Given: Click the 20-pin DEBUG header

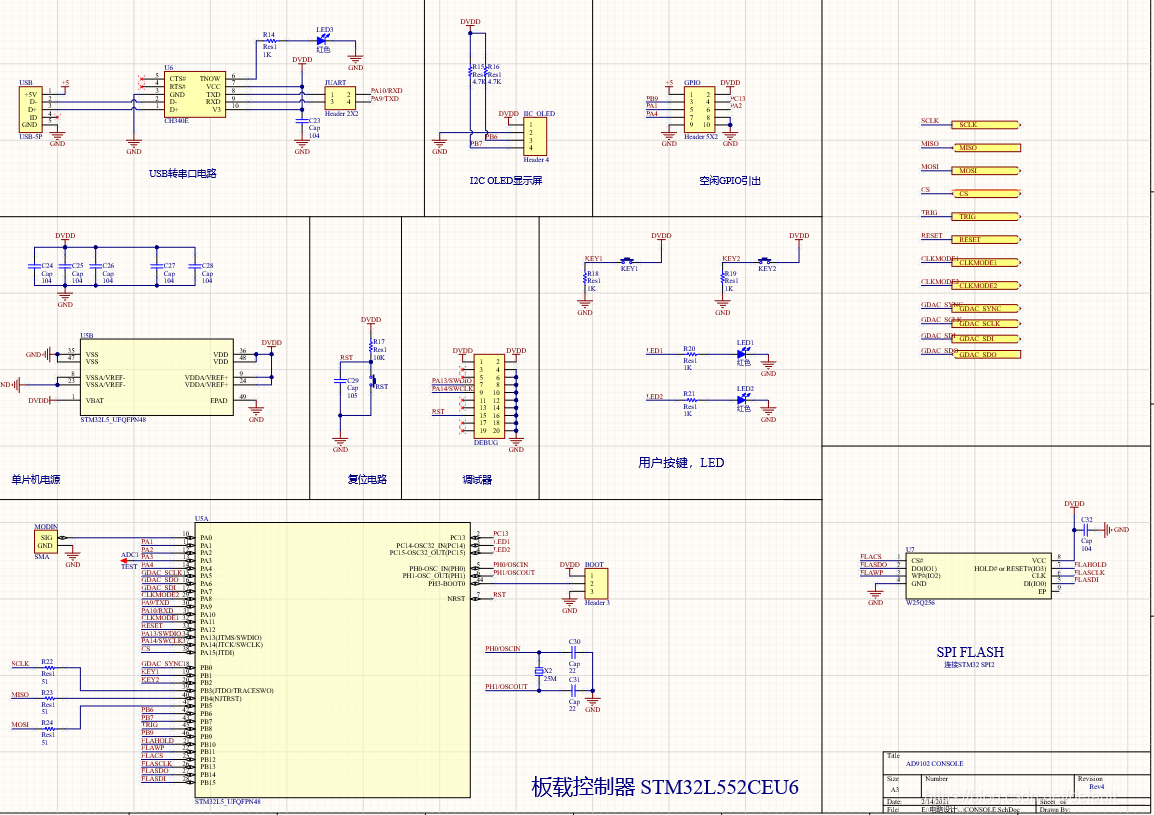Looking at the screenshot, I should click(x=489, y=397).
